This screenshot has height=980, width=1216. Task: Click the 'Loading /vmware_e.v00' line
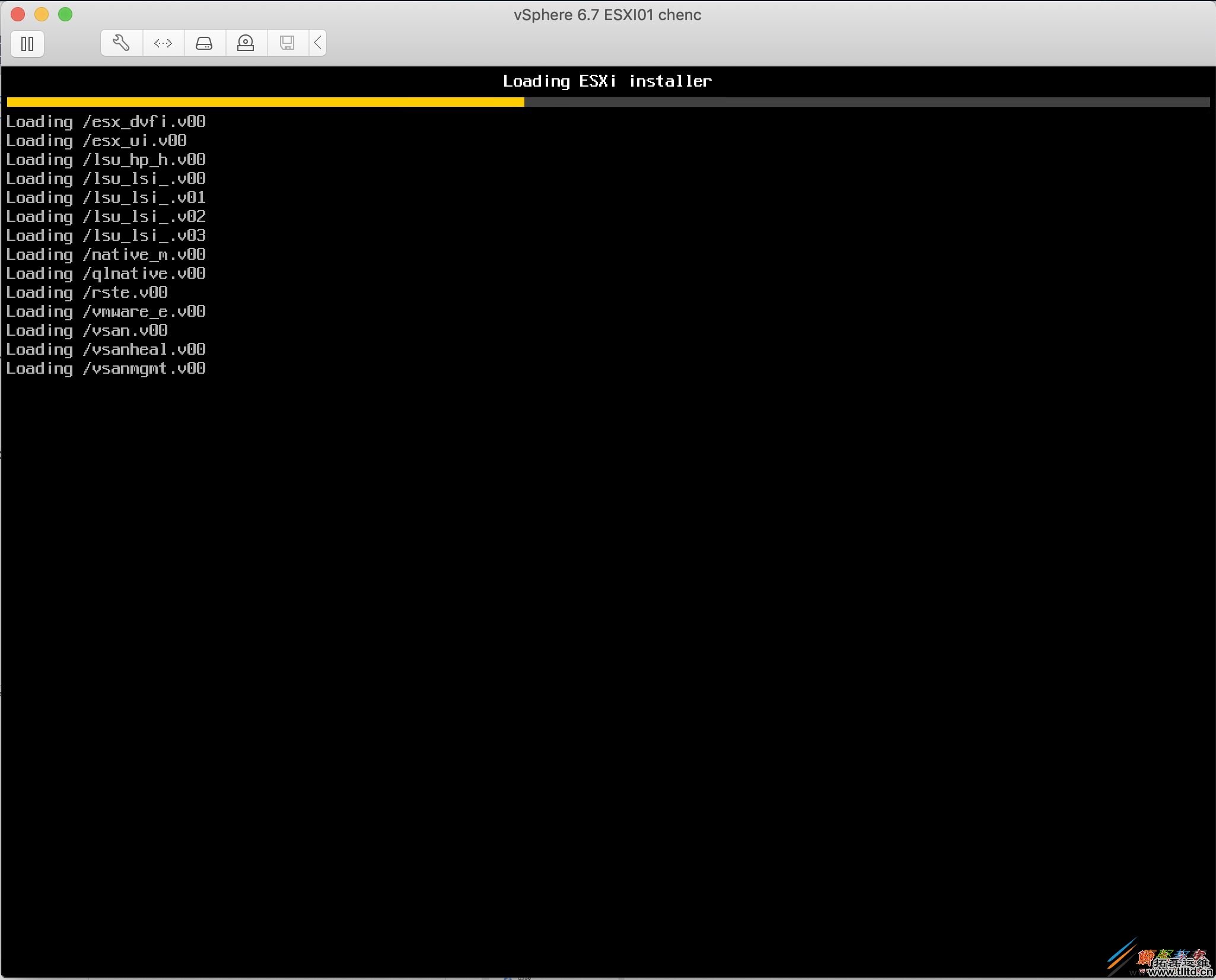point(105,311)
